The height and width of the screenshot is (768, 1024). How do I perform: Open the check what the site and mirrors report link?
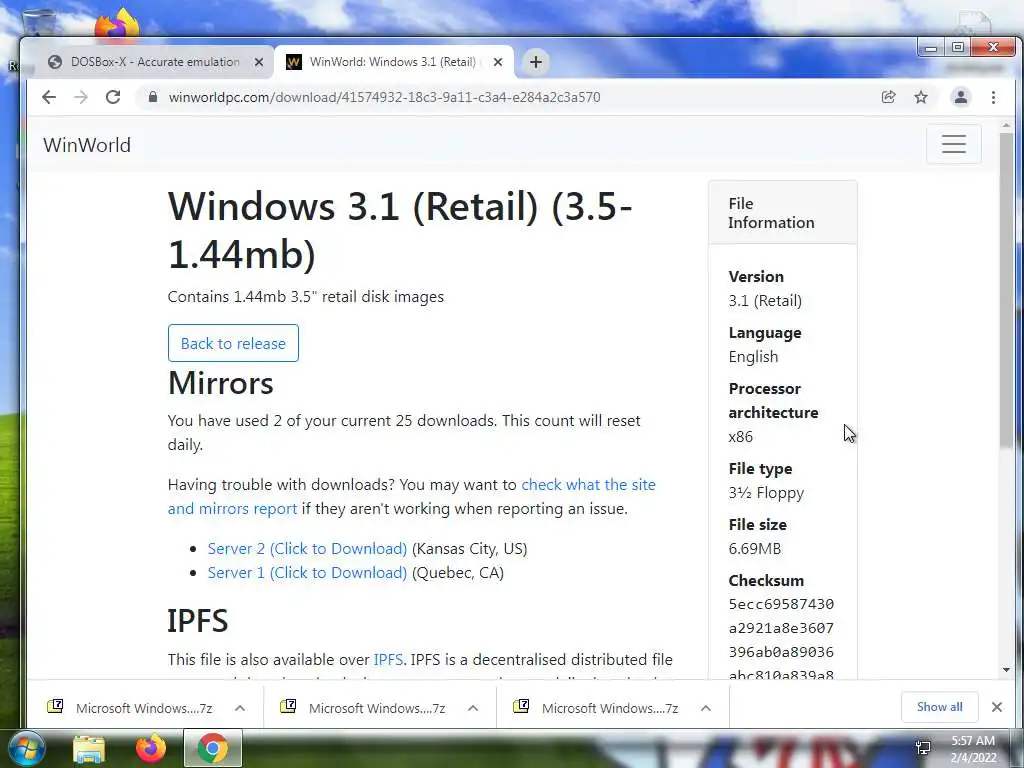[411, 496]
